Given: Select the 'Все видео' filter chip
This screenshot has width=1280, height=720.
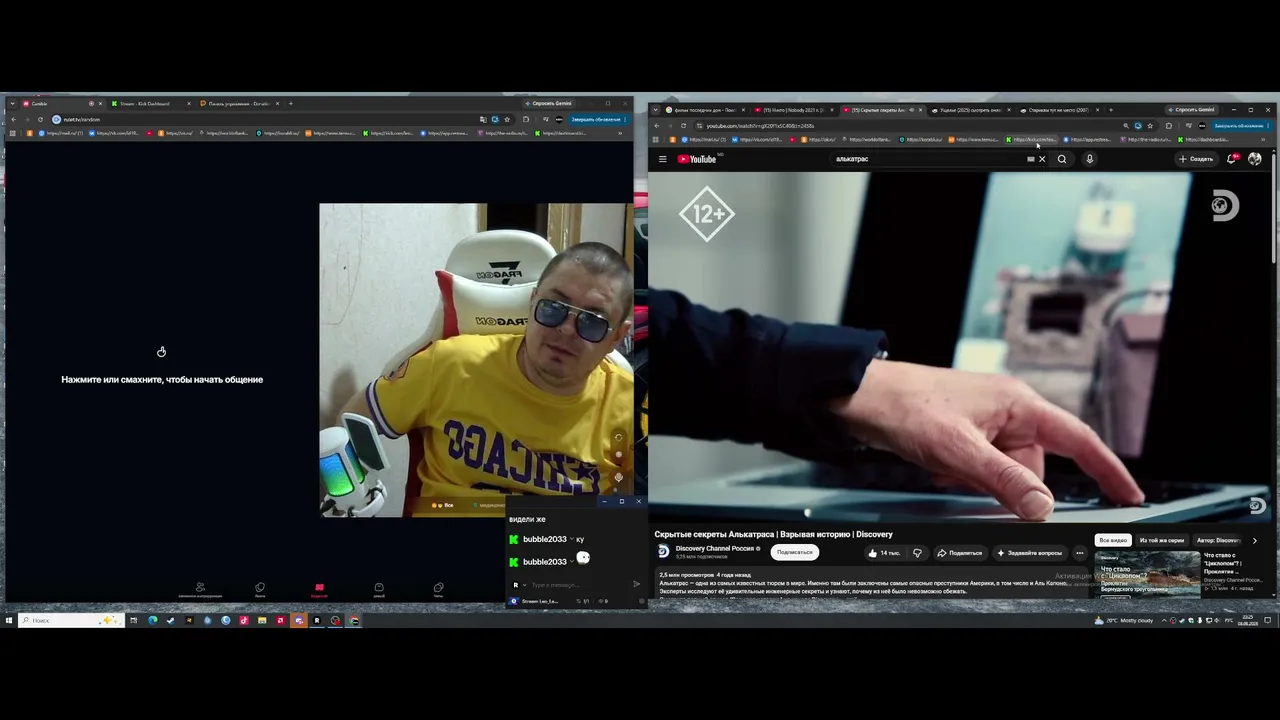Looking at the screenshot, I should point(1113,540).
